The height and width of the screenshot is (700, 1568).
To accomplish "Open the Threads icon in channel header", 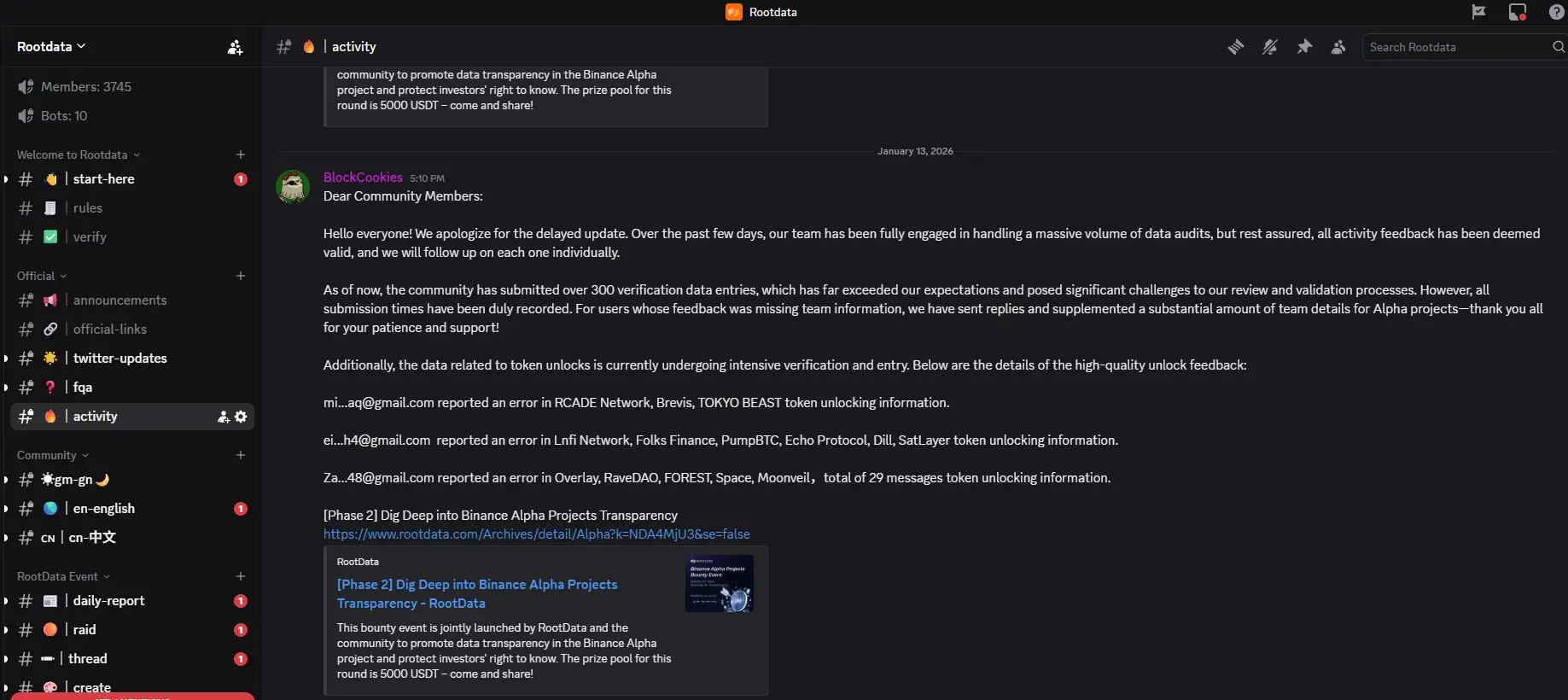I will 1235,47.
